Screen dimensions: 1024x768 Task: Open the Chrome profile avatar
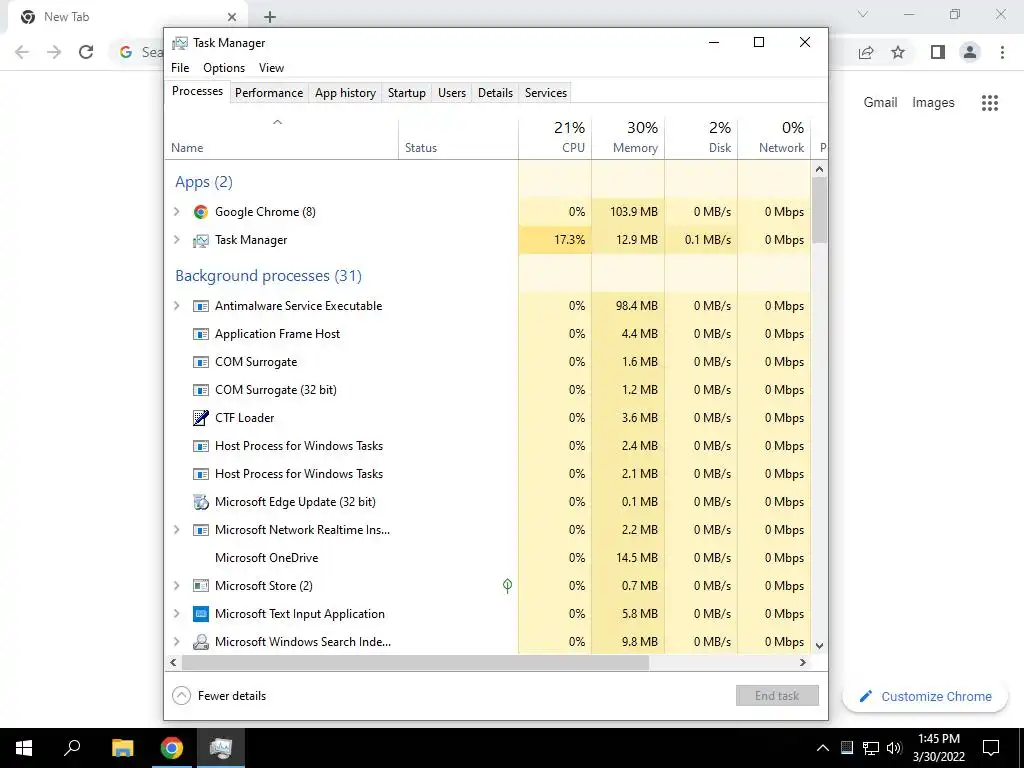click(x=970, y=52)
